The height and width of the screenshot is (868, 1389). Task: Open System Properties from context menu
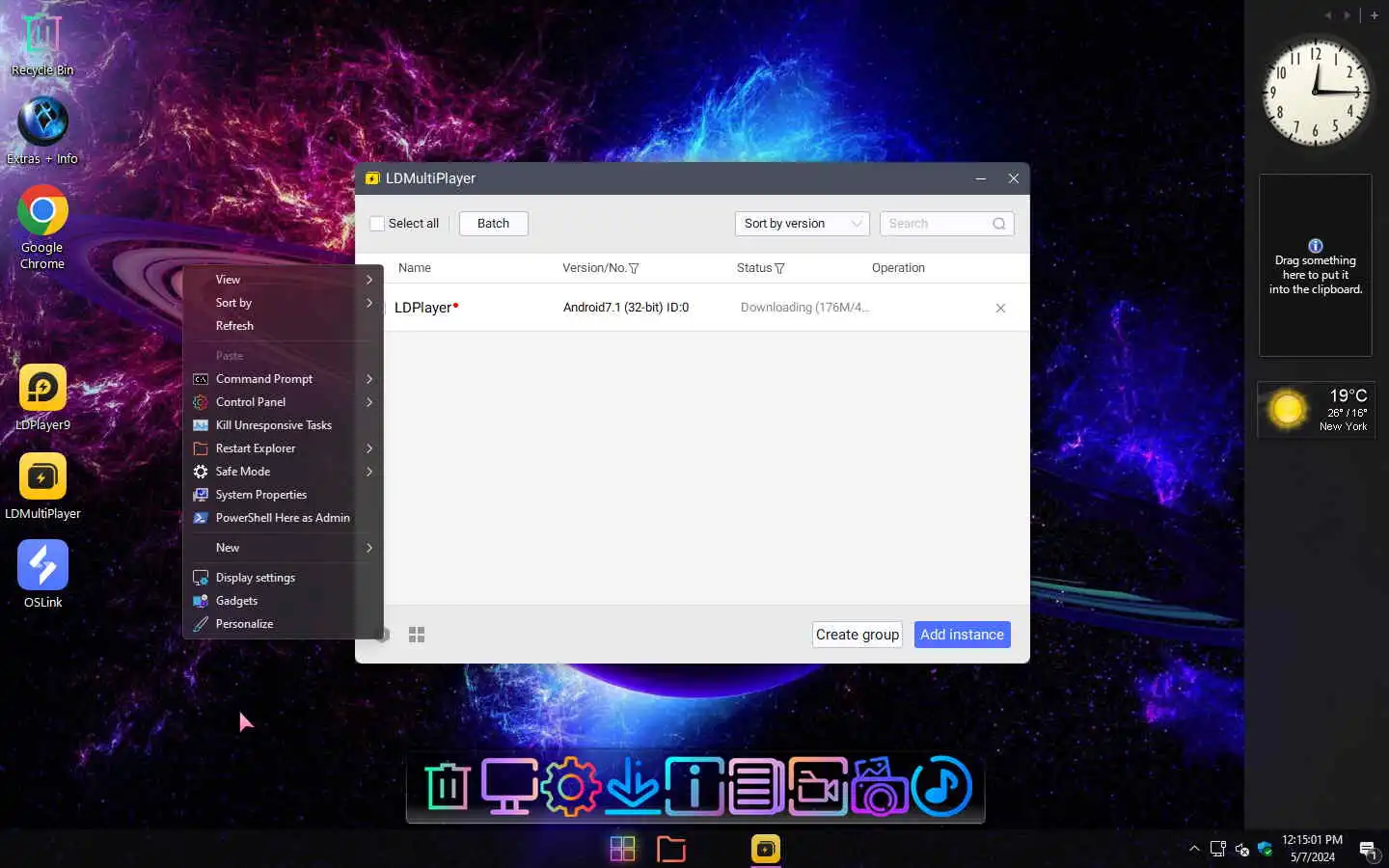[283, 495]
